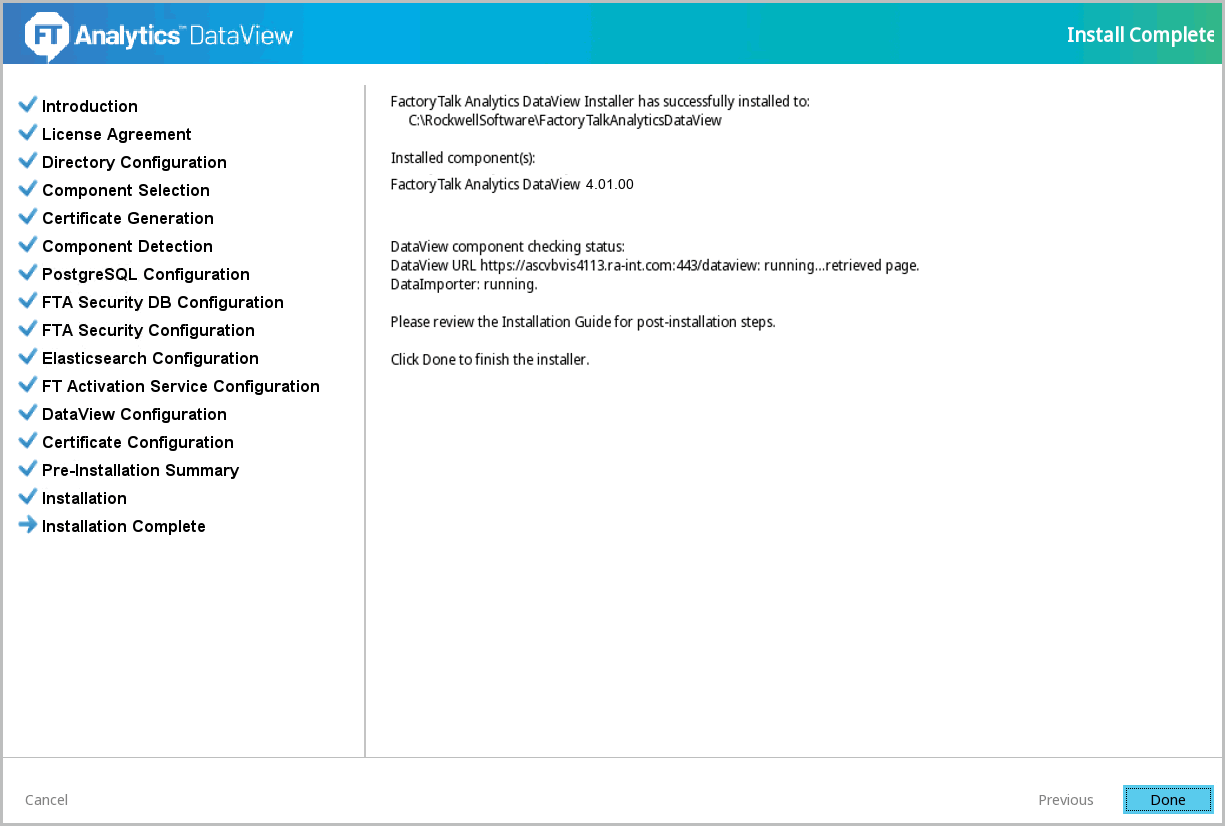Click the Previous button
This screenshot has width=1225, height=826.
pos(1066,800)
